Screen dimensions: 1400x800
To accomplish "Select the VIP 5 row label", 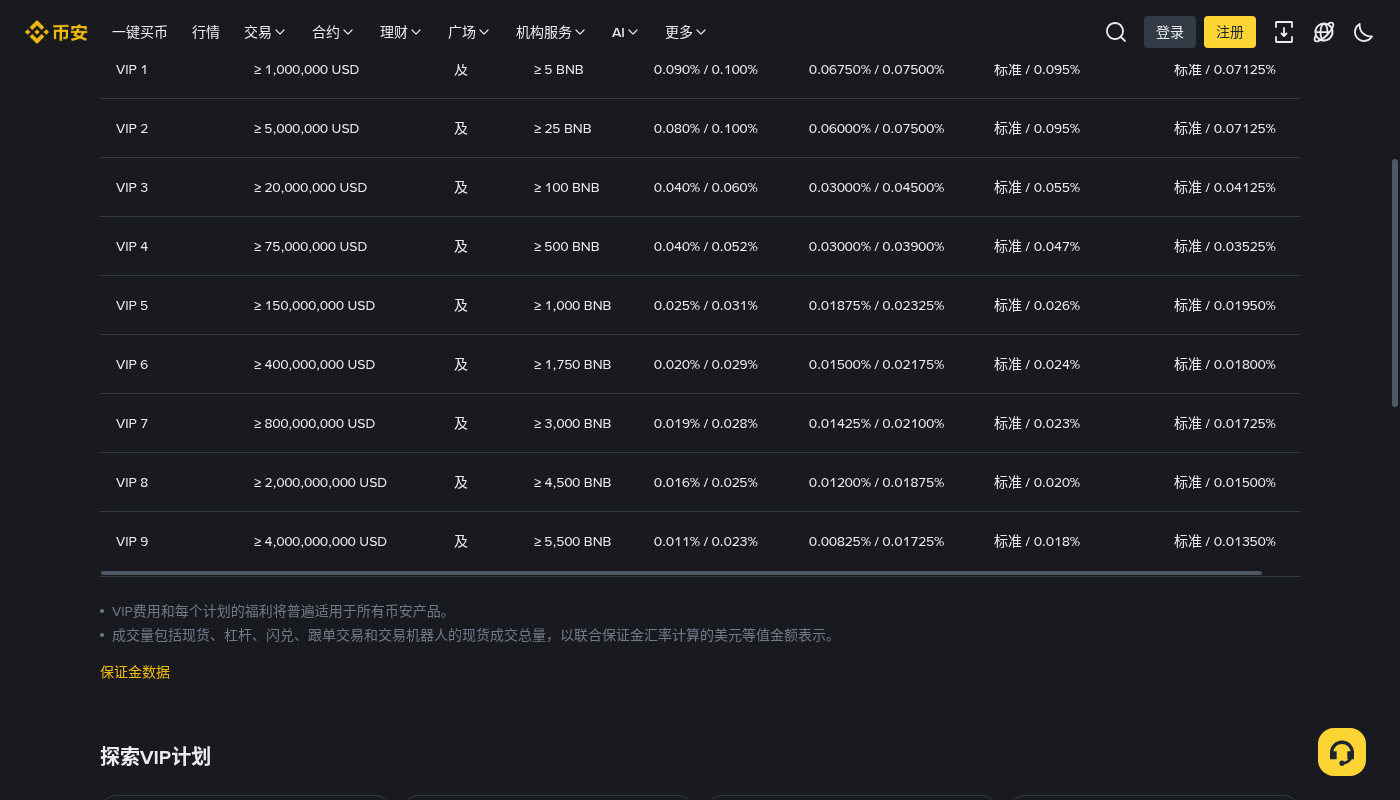I will tap(132, 305).
